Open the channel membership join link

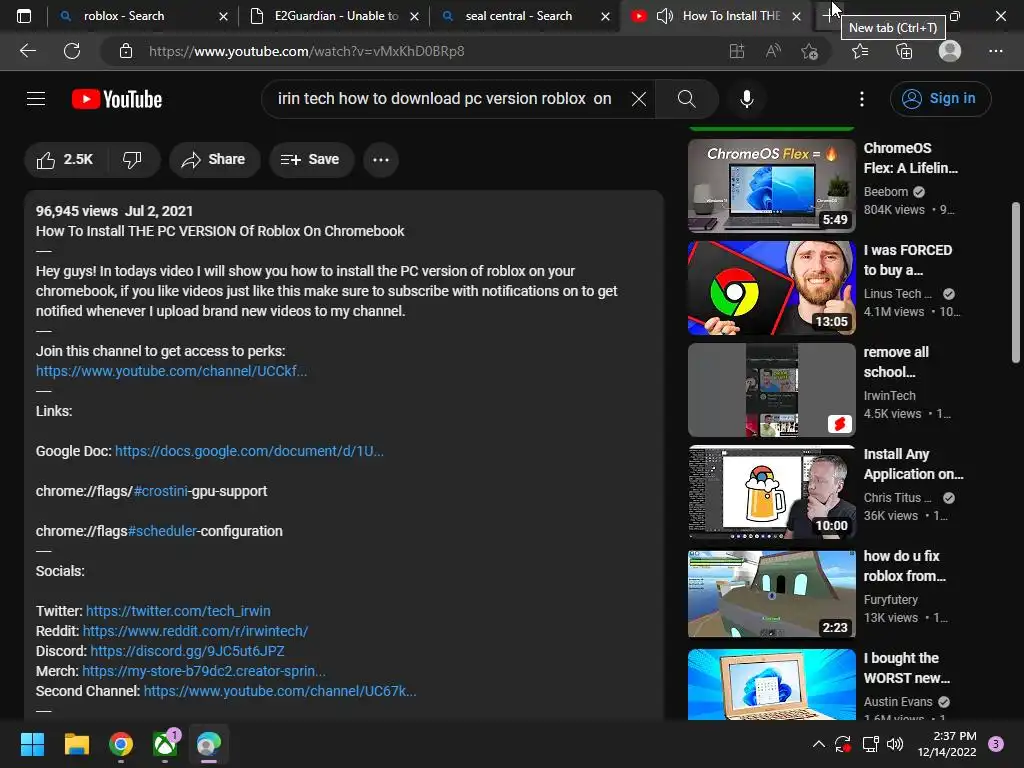coord(171,371)
